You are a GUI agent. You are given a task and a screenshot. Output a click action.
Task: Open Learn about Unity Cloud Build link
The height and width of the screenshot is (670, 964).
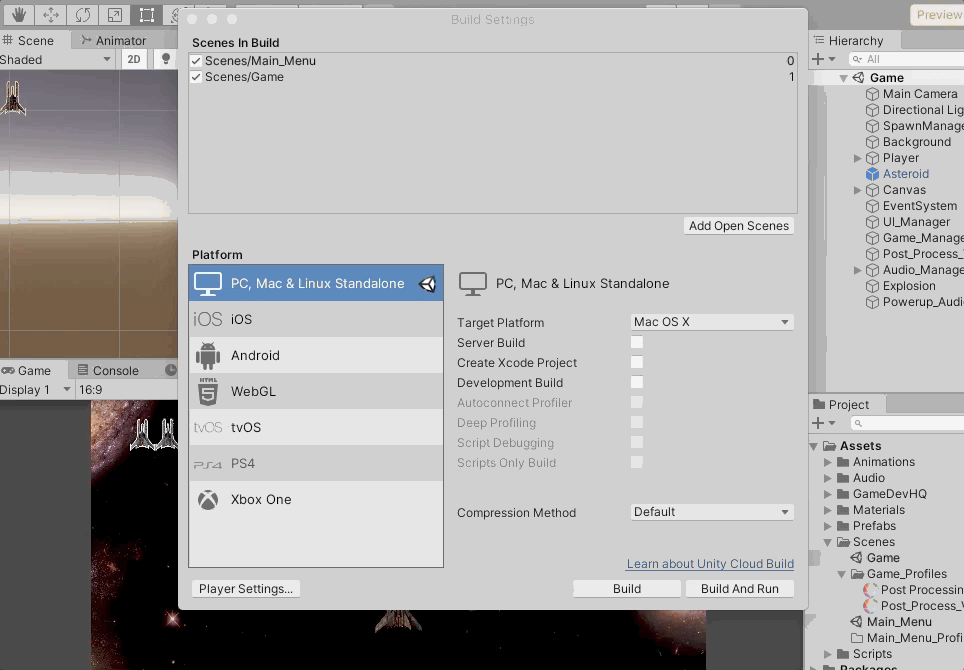pos(710,564)
